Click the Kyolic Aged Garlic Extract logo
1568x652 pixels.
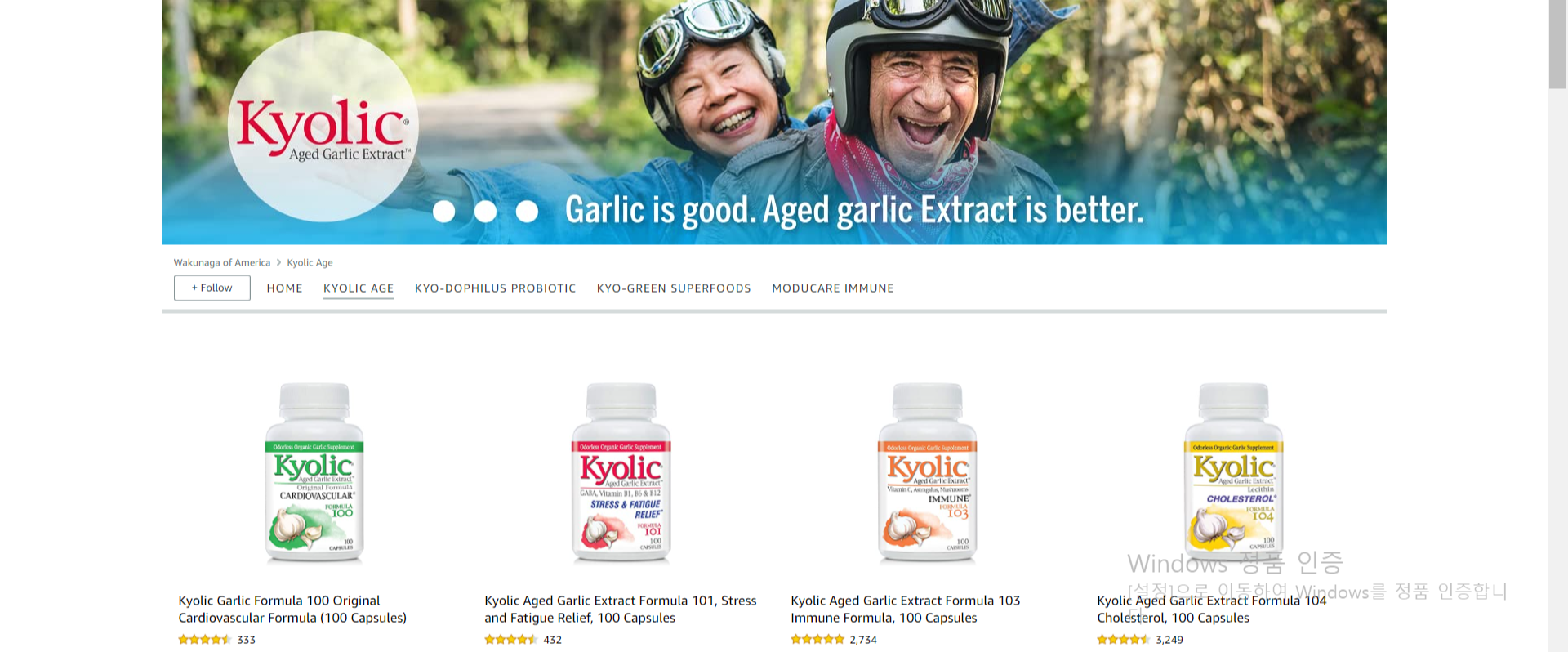323,127
